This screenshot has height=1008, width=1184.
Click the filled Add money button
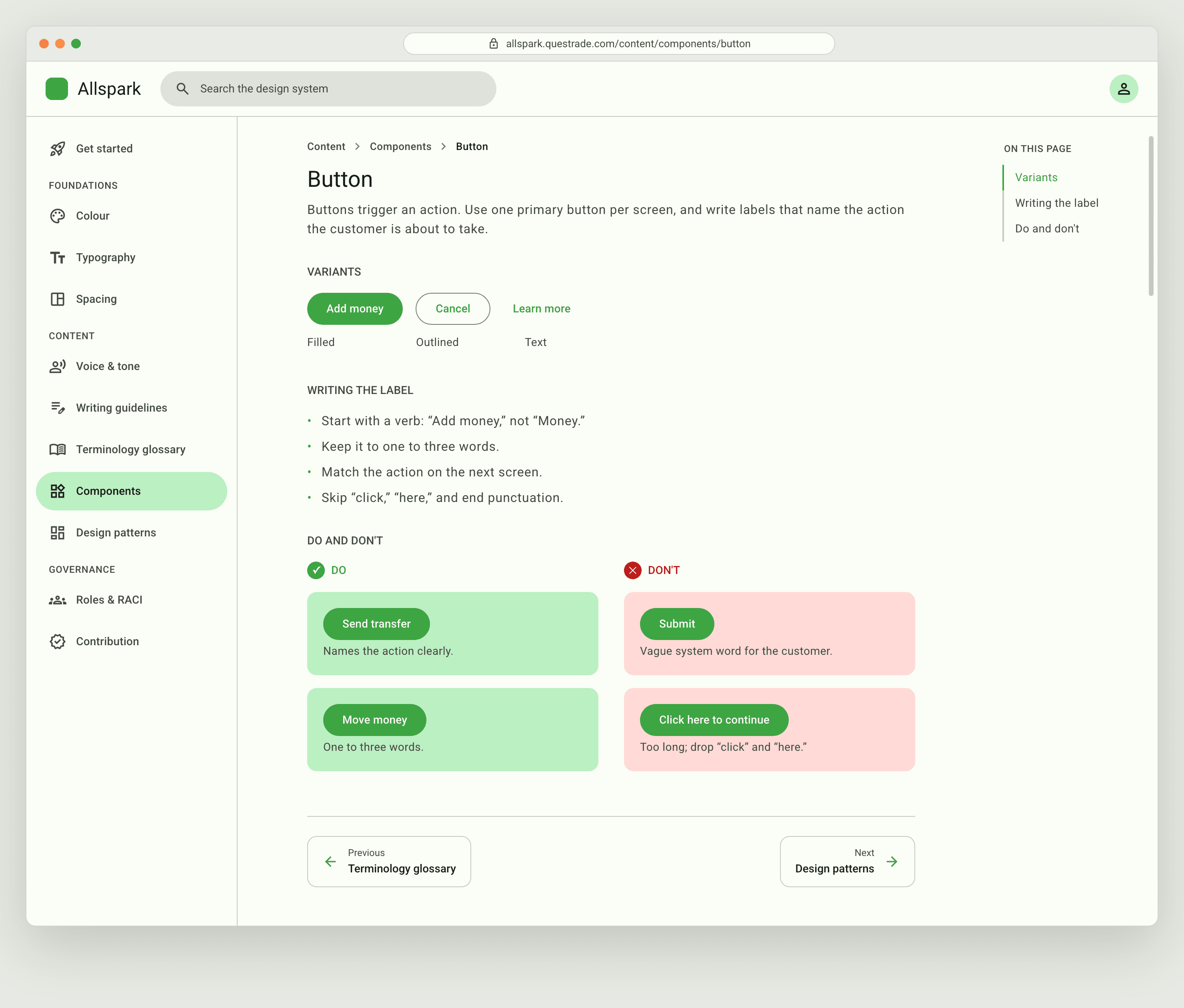point(355,308)
